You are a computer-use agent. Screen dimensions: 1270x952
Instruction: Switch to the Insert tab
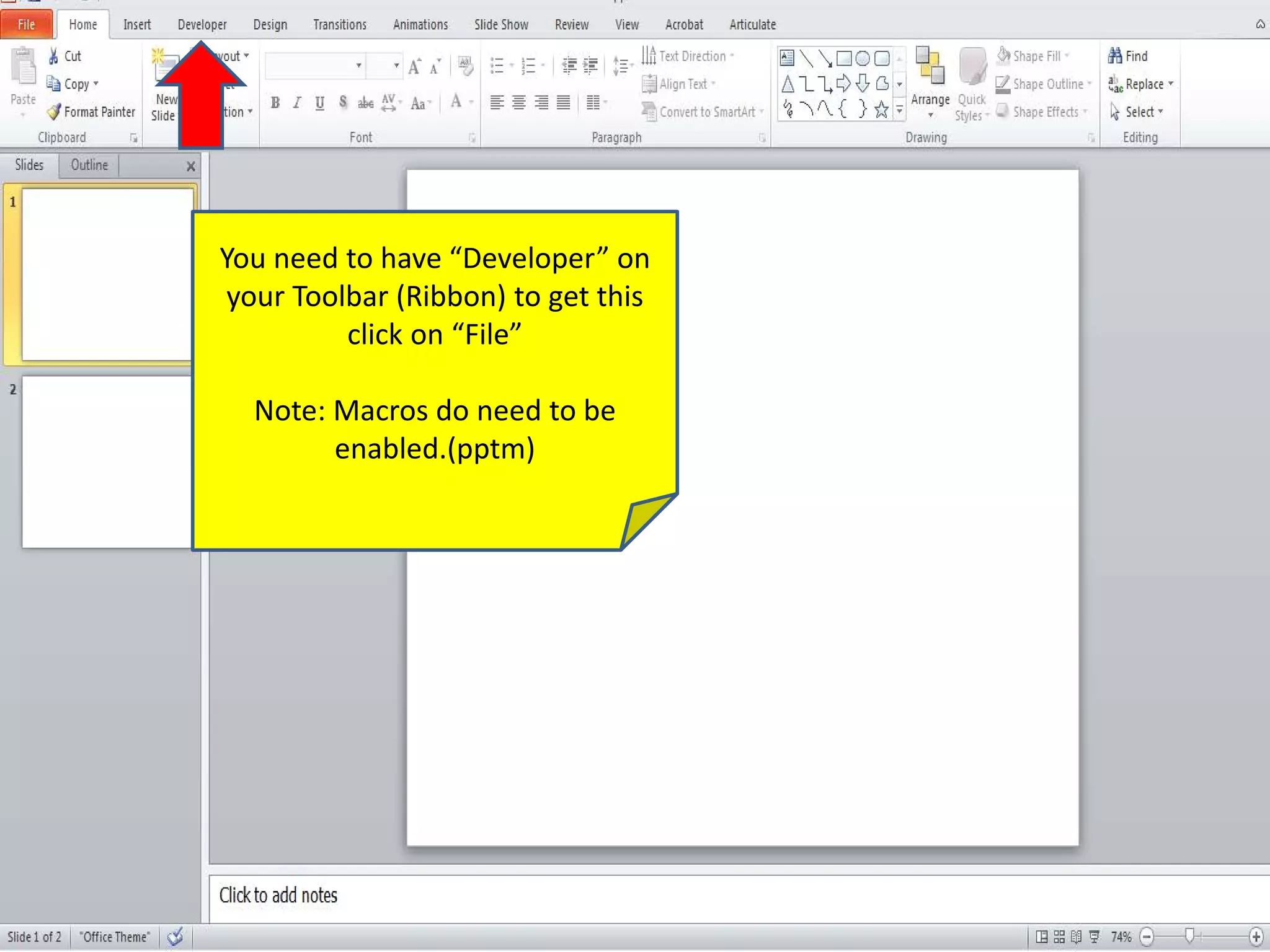click(137, 25)
